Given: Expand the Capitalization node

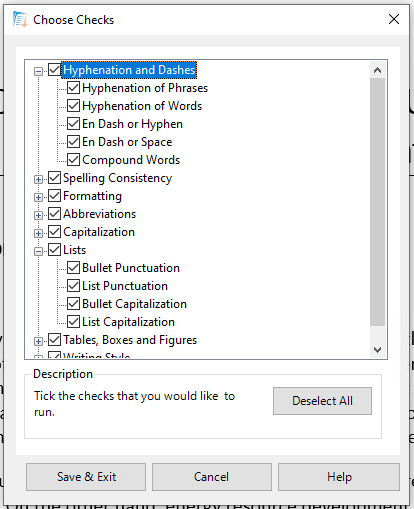Looking at the screenshot, I should (38, 233).
